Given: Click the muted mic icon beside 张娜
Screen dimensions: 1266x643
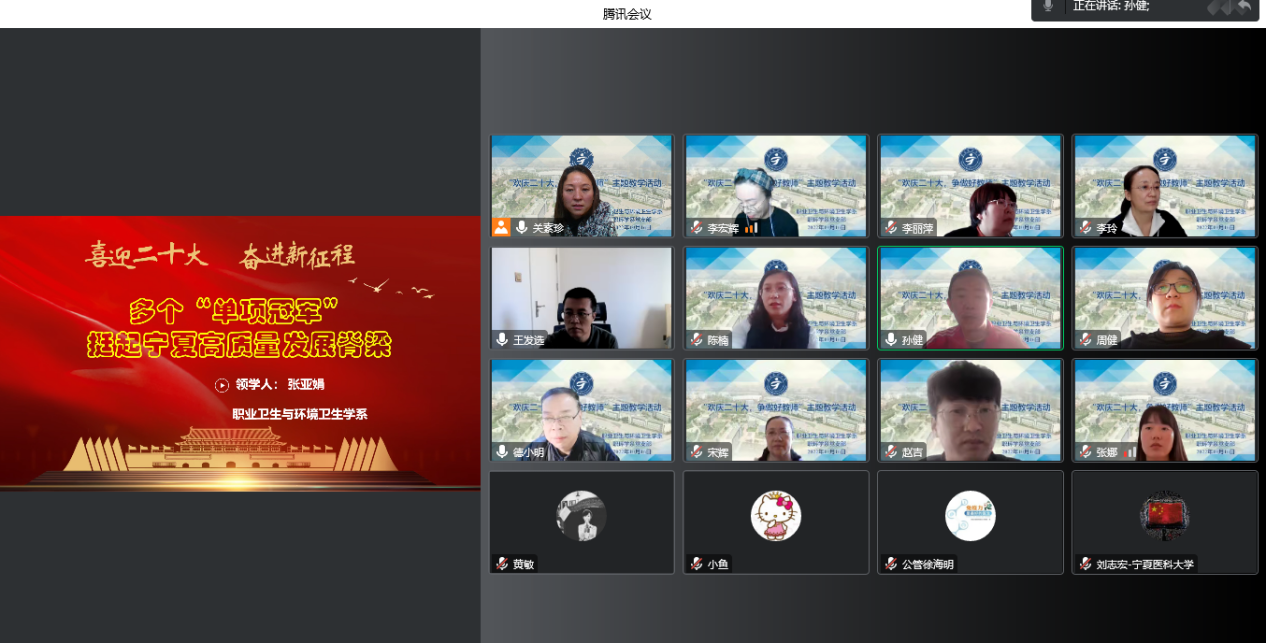Looking at the screenshot, I should tap(1084, 452).
